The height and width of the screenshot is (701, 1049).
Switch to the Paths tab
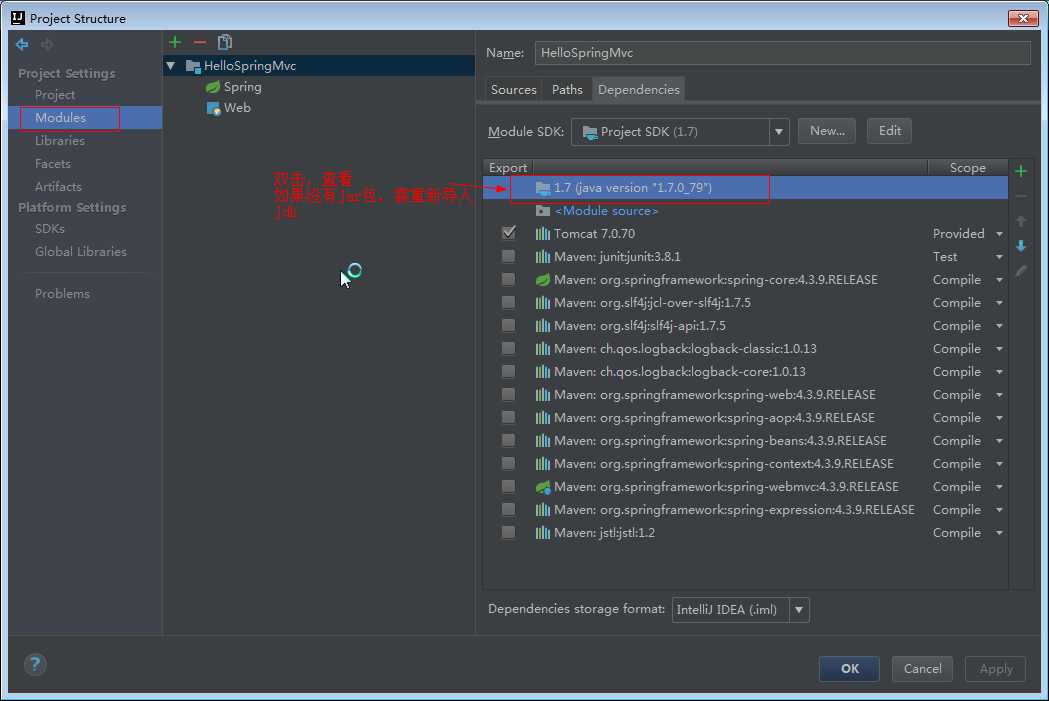(567, 90)
